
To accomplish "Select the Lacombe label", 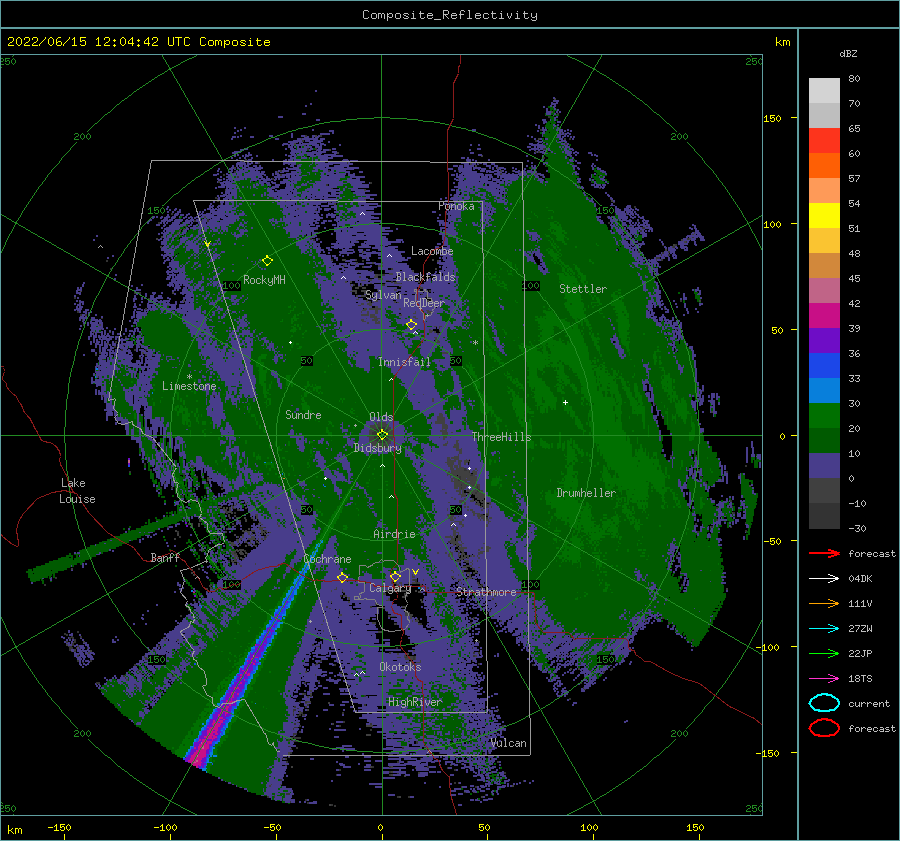I will point(432,251).
